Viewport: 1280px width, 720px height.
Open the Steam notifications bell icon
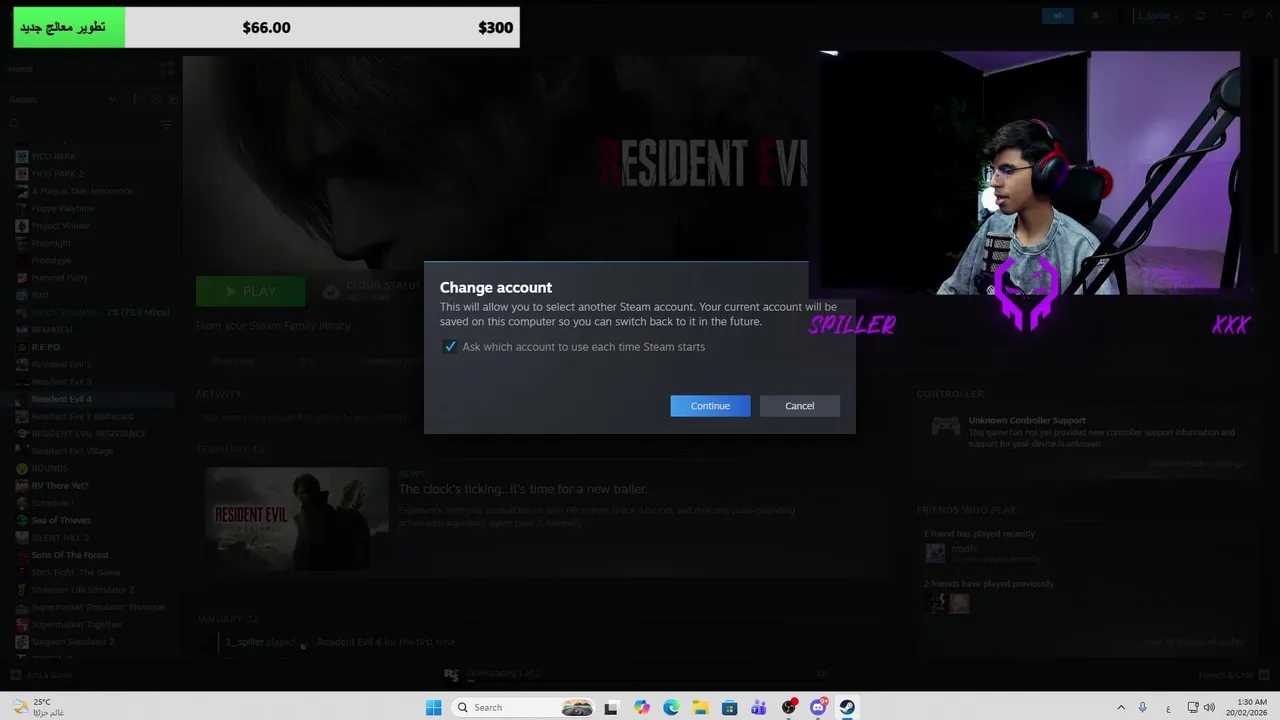pos(1095,16)
